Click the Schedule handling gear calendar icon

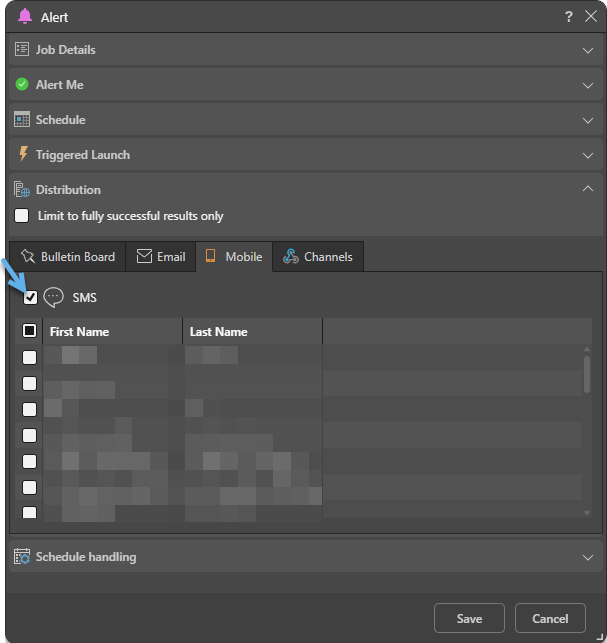pyautogui.click(x=22, y=557)
